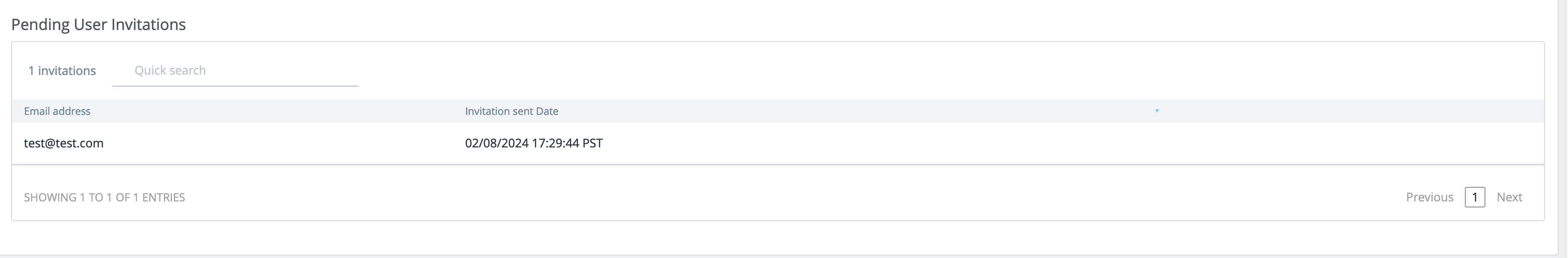
Task: Click the test@test.com email address
Action: (x=63, y=143)
